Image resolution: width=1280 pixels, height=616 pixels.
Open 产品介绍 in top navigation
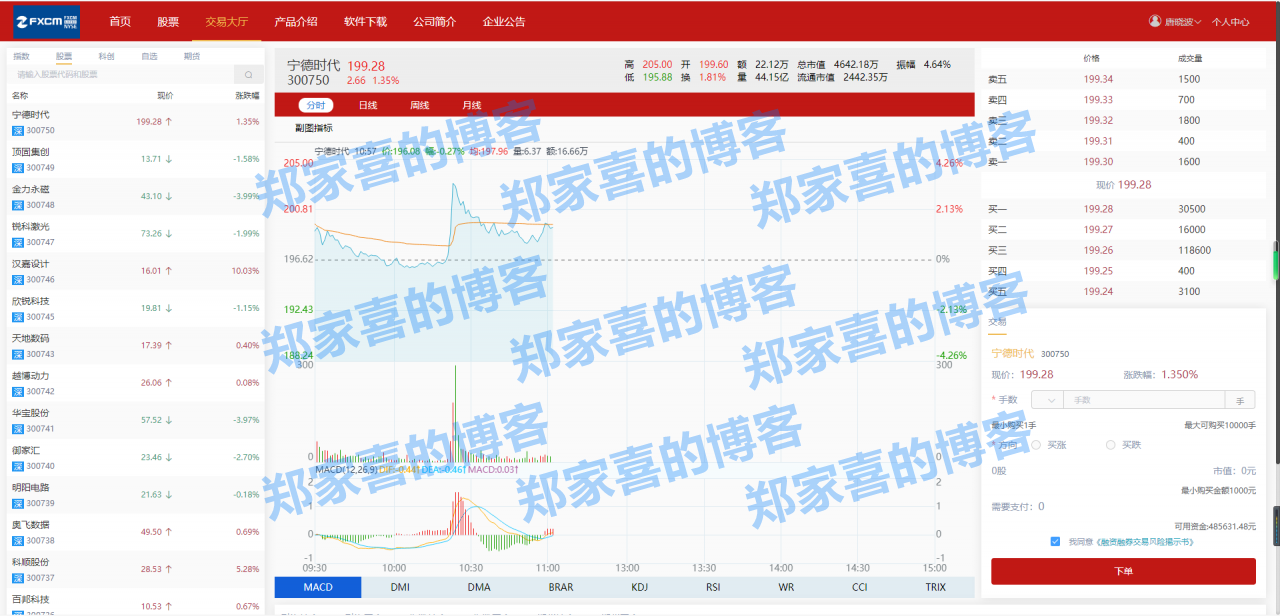tap(296, 21)
